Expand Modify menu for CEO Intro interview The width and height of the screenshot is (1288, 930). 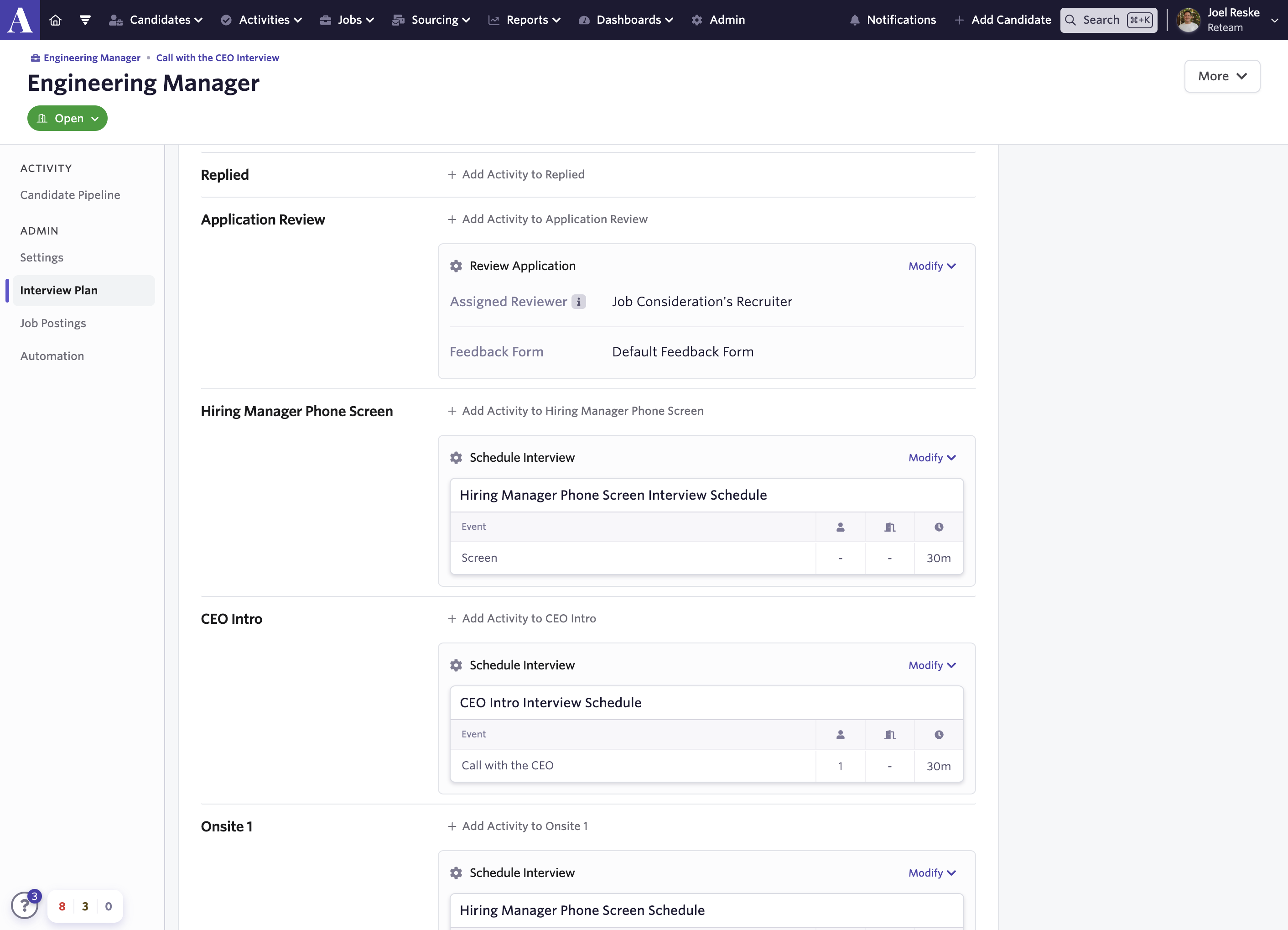coord(932,665)
